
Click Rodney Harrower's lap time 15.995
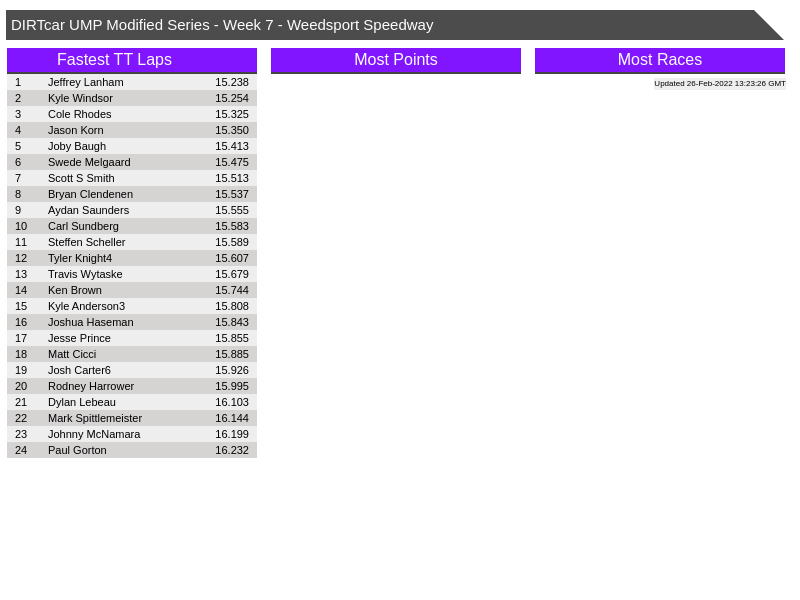click(232, 386)
